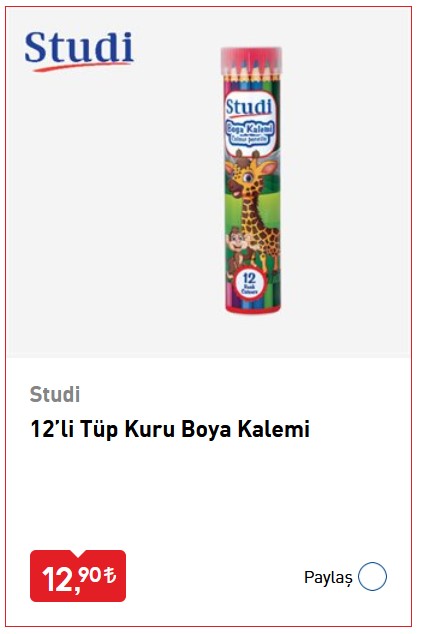Image resolution: width=422 pixels, height=634 pixels.
Task: Open the 12'li Tüp Kuru Boya Kalemi title
Action: 170,429
